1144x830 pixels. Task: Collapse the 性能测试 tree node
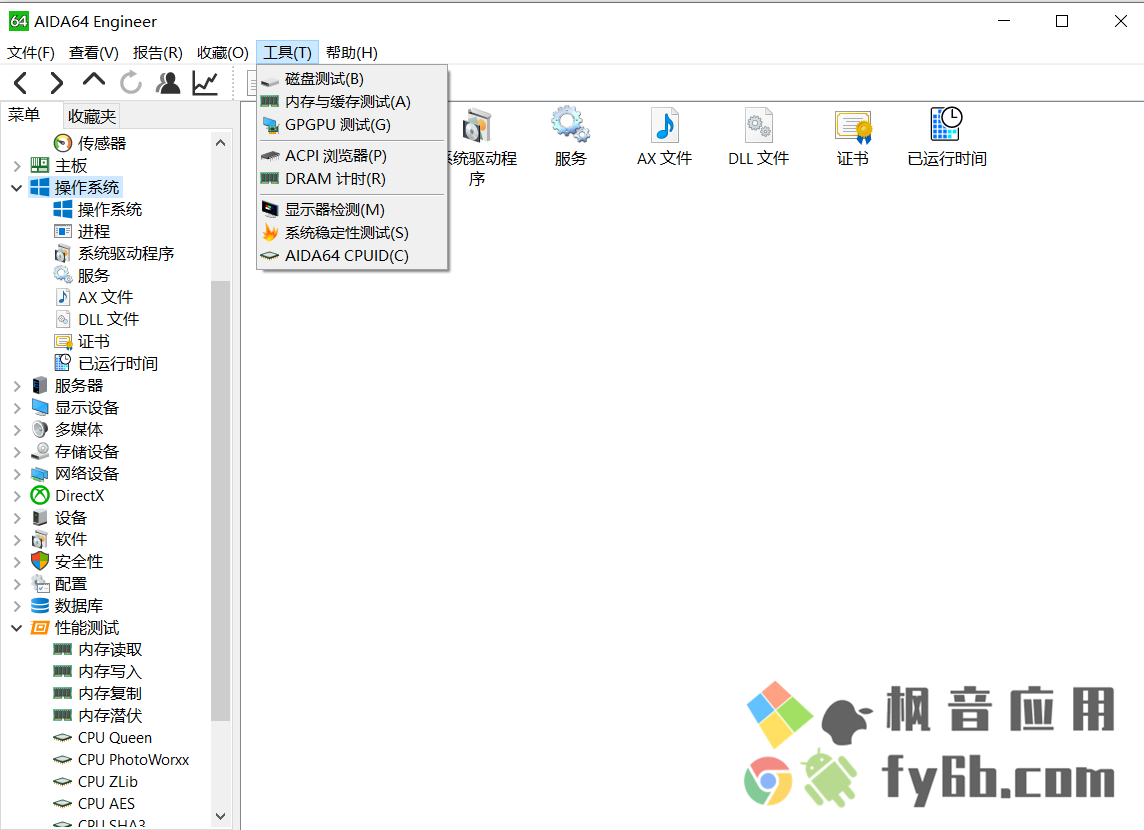[17, 628]
